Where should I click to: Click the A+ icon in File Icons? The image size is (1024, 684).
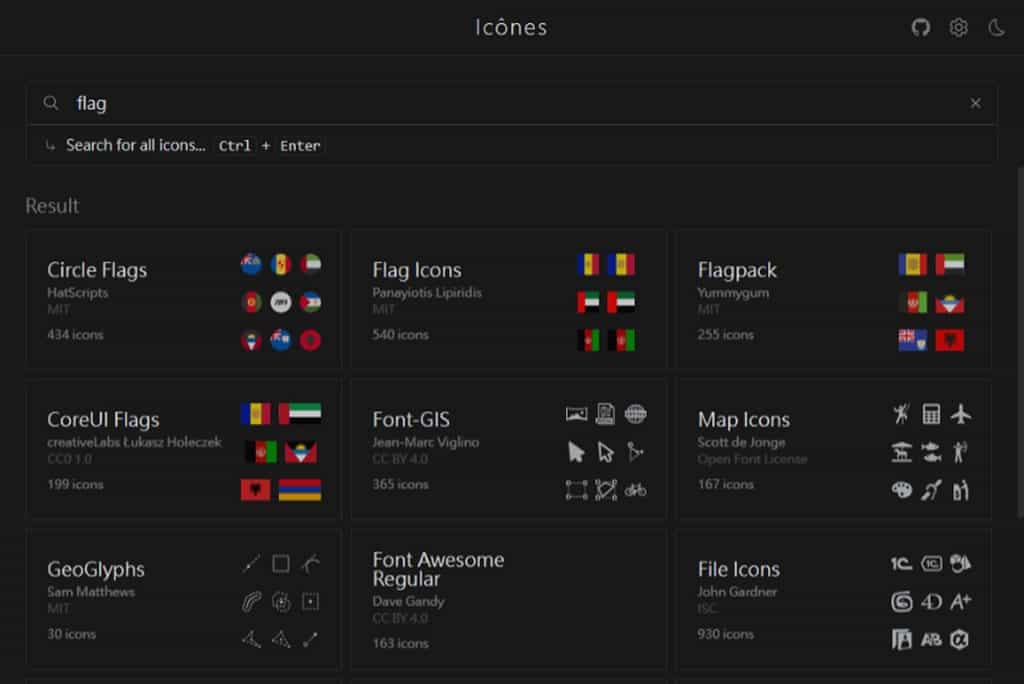(x=961, y=601)
